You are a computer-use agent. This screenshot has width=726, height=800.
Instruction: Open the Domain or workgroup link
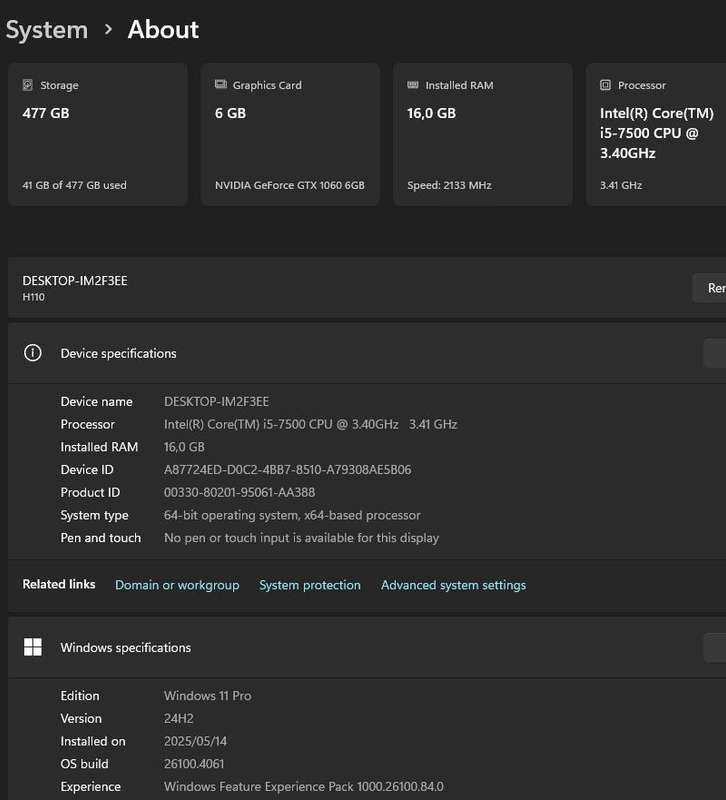point(177,585)
